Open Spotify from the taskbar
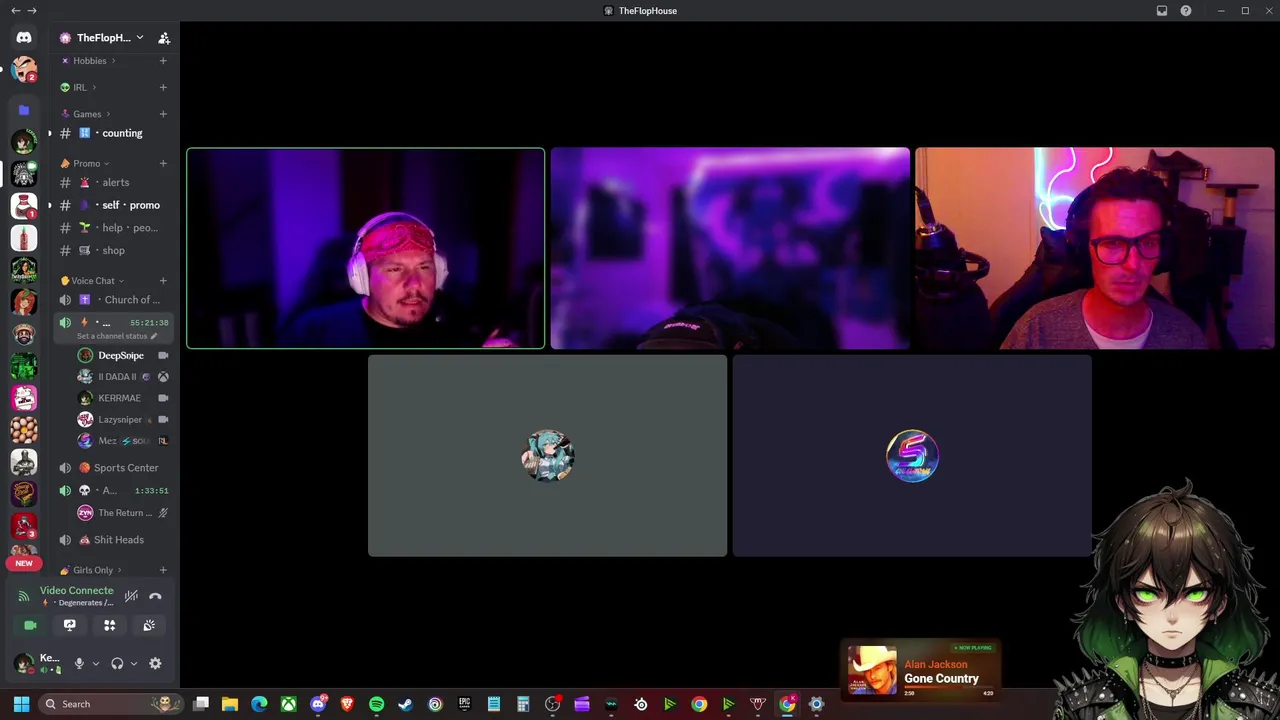Viewport: 1280px width, 720px height. click(x=376, y=704)
